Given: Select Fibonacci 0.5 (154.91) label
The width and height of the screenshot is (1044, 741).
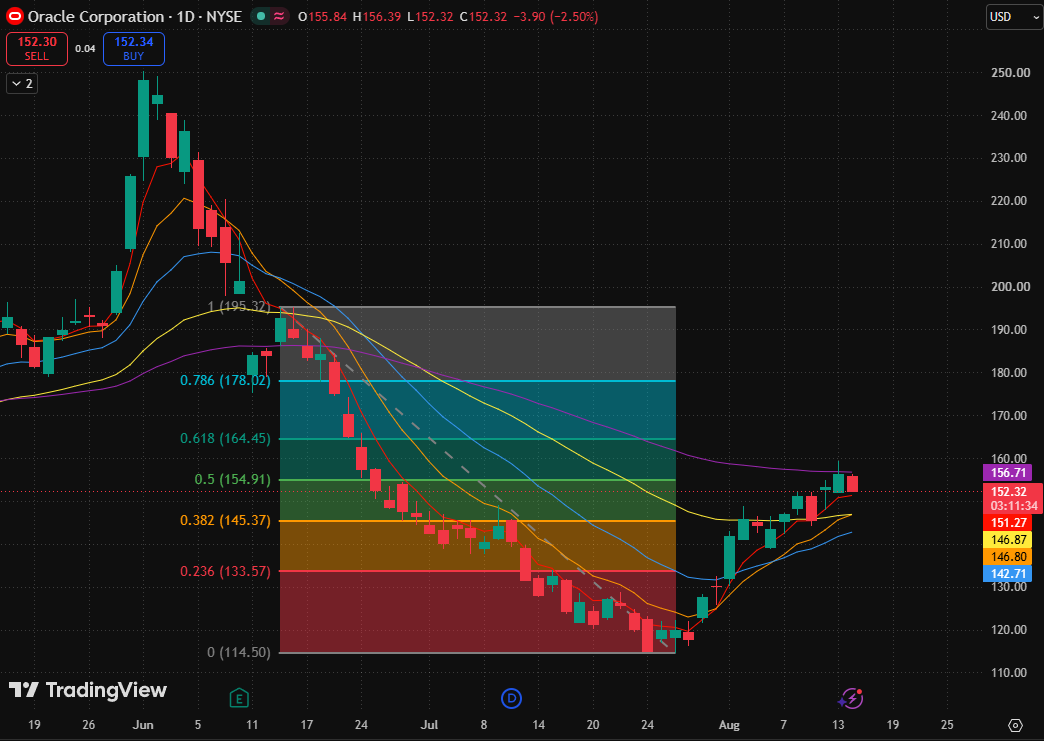Looking at the screenshot, I should point(233,480).
